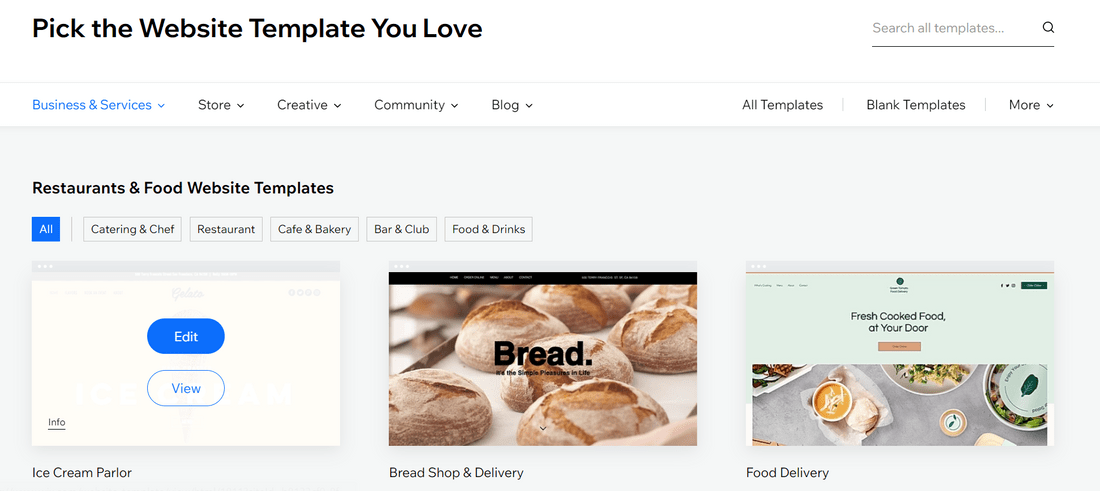
Task: Click the social icons in the Food Delivery preview
Action: point(1008,285)
